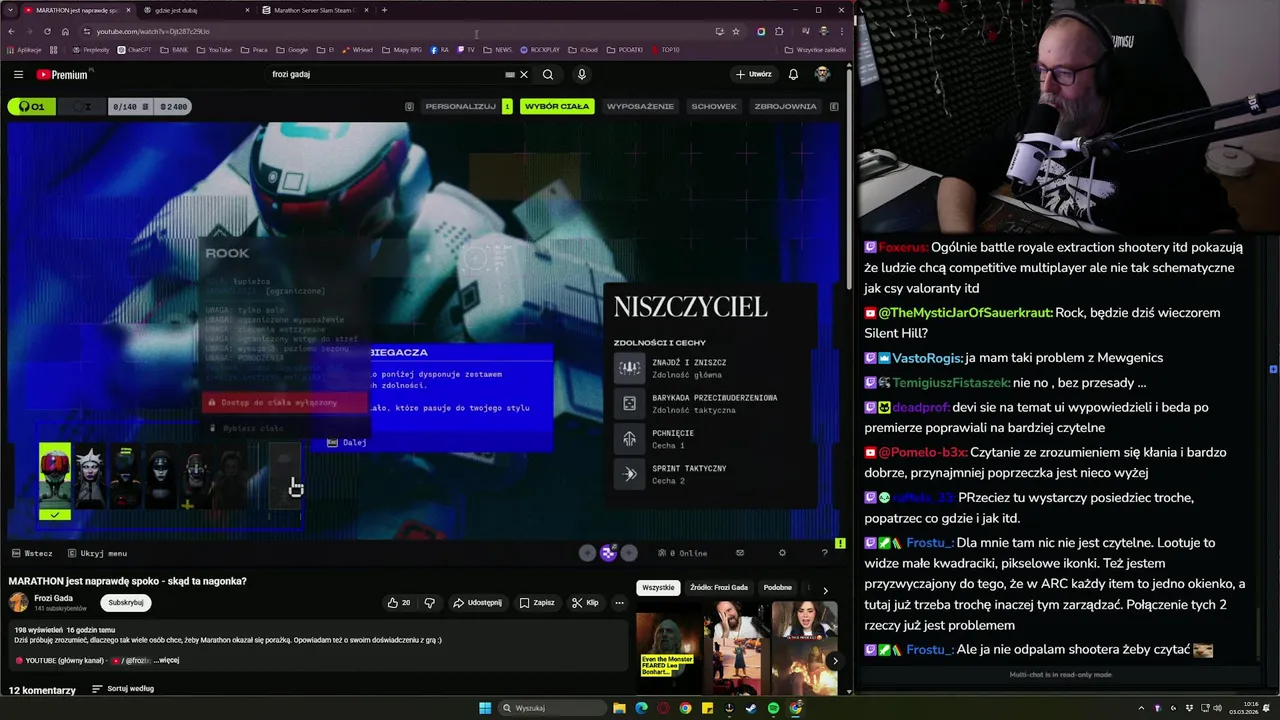Reload the page in Chrome
This screenshot has width=1280, height=720.
[46, 31]
